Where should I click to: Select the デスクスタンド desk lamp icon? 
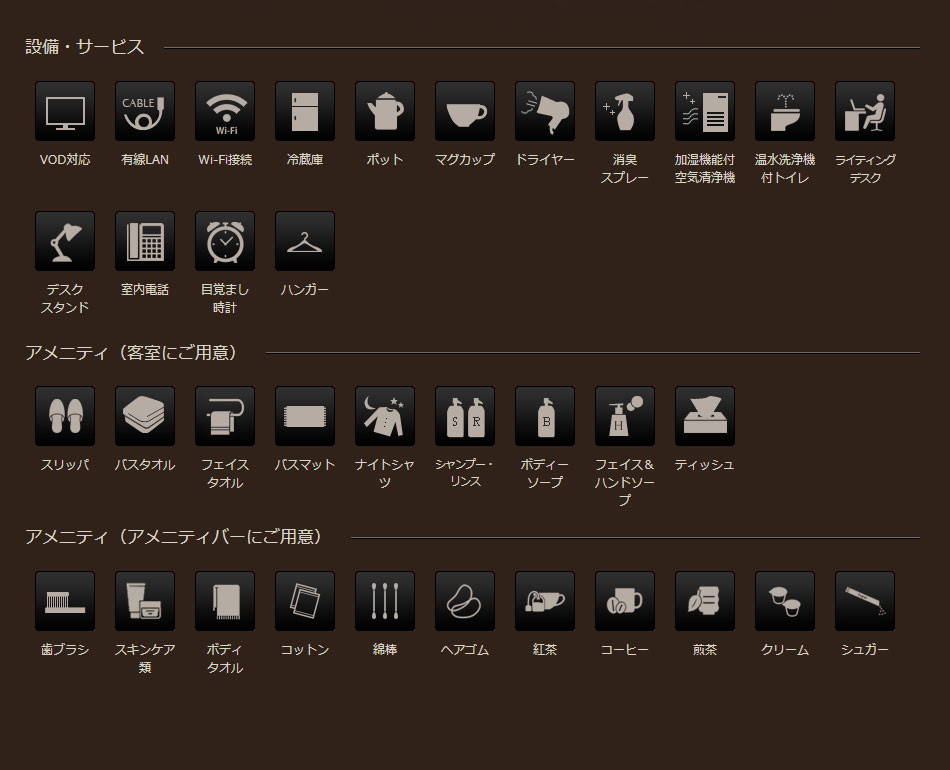pos(65,241)
